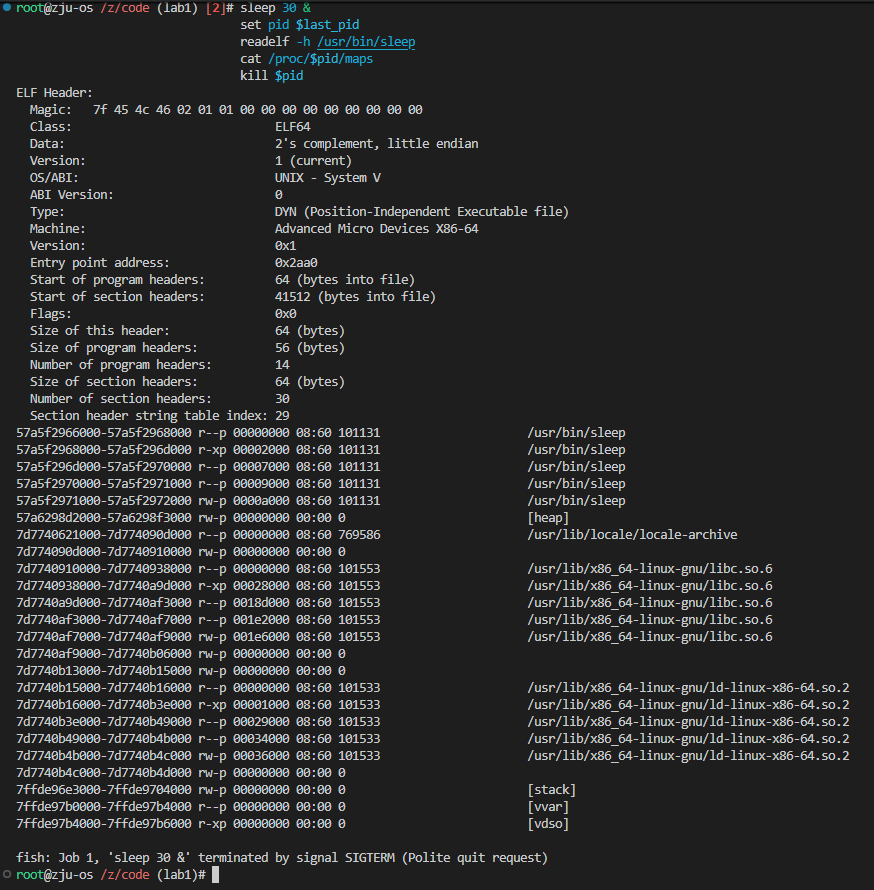Click the blue command marker dot beside the first prompt
Viewport: 874px width, 890px height.
(x=7, y=7)
